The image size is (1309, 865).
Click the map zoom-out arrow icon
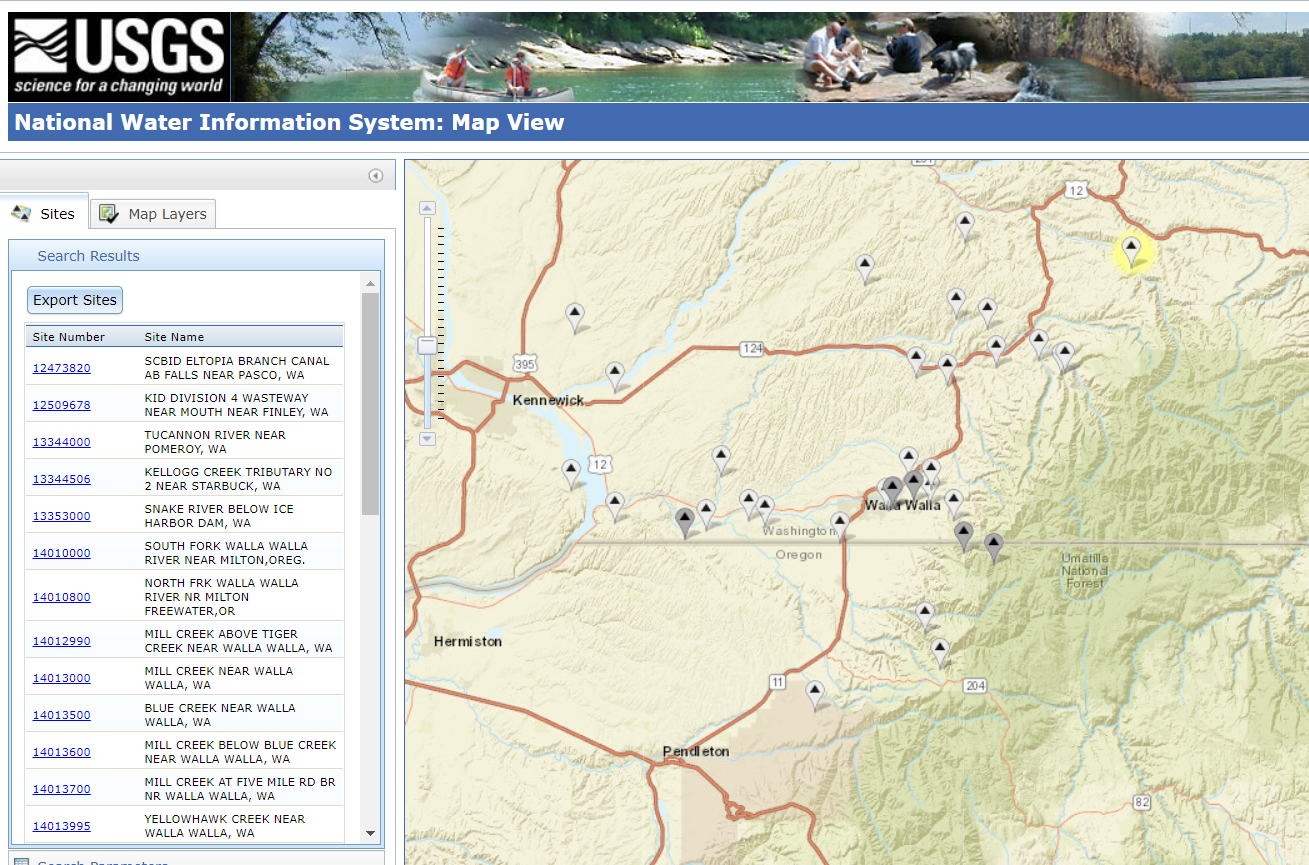(x=427, y=438)
